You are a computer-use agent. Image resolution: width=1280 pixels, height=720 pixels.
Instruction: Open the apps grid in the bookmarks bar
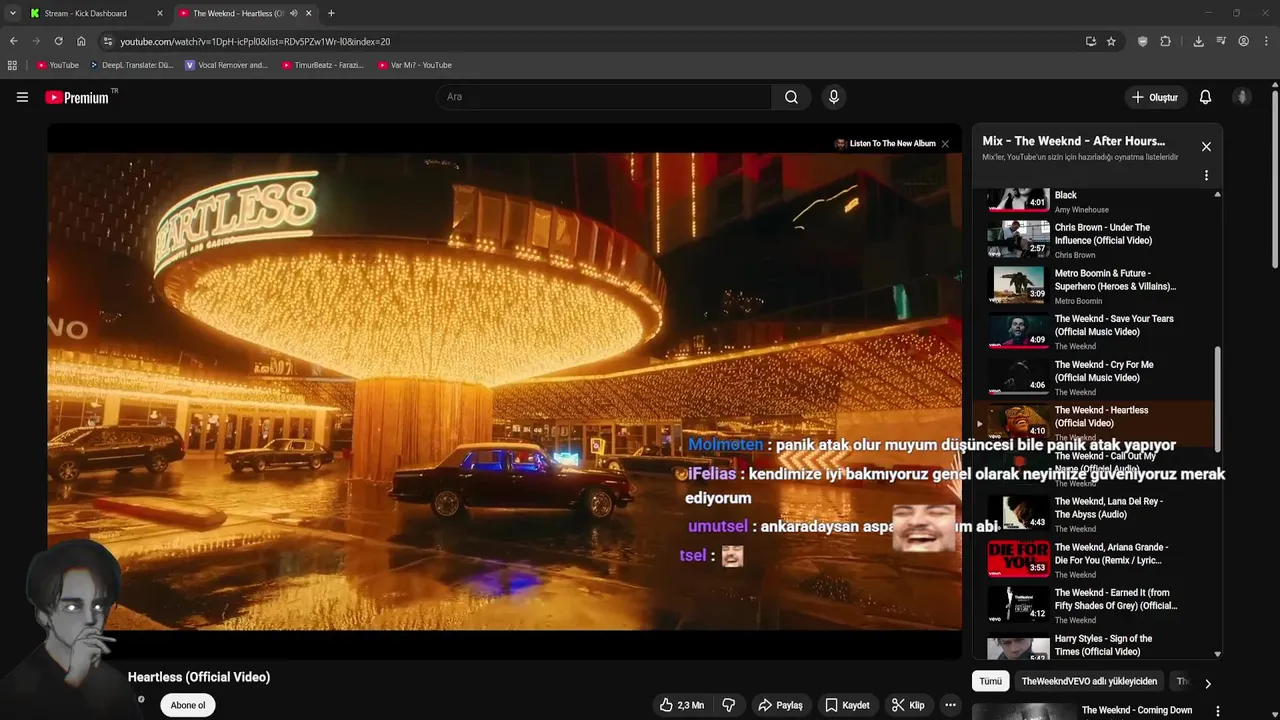pyautogui.click(x=12, y=65)
